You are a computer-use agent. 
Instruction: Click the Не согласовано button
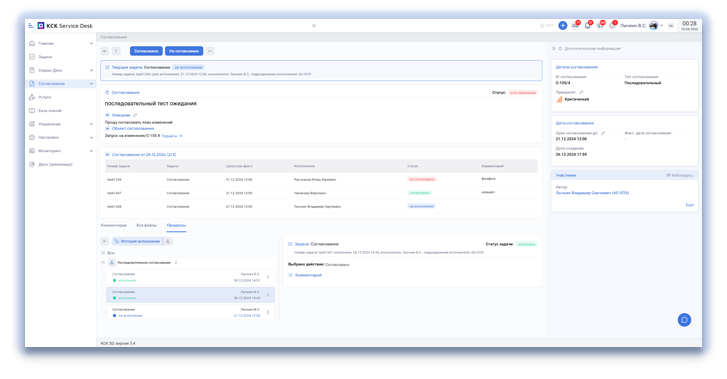(184, 51)
